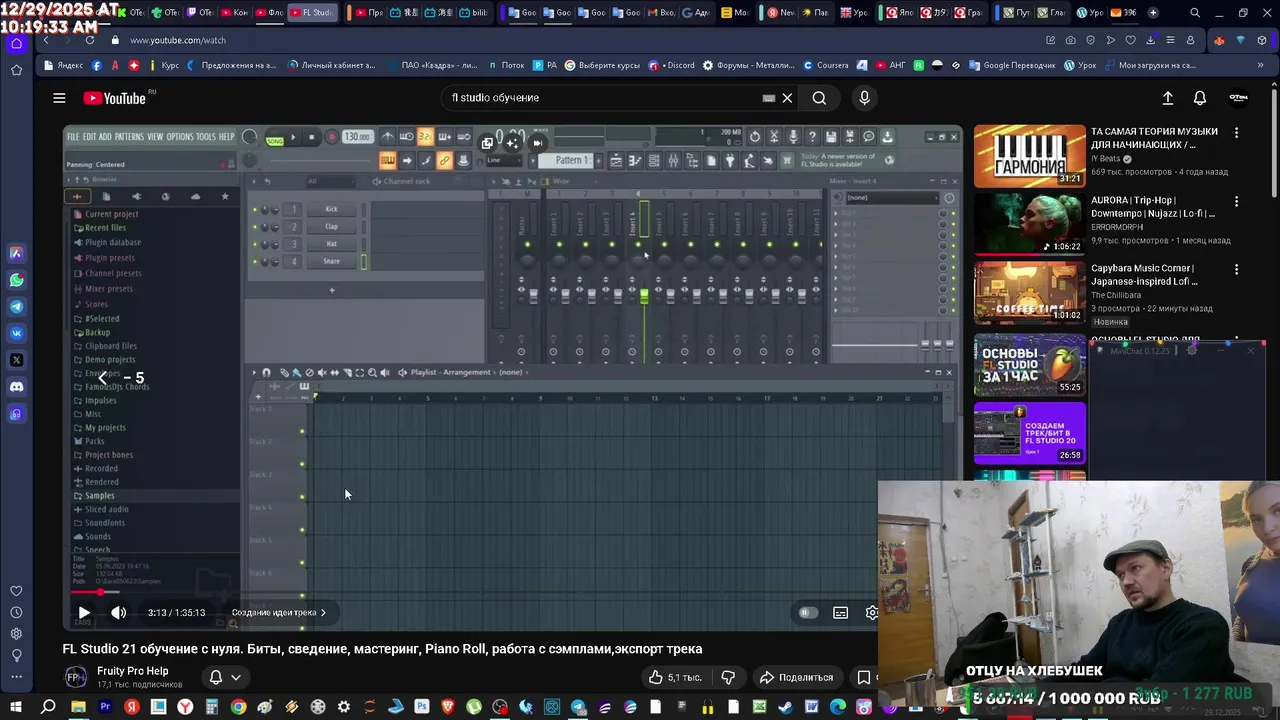Open the Samples folder in browser
Image resolution: width=1280 pixels, height=720 pixels.
tap(94, 496)
